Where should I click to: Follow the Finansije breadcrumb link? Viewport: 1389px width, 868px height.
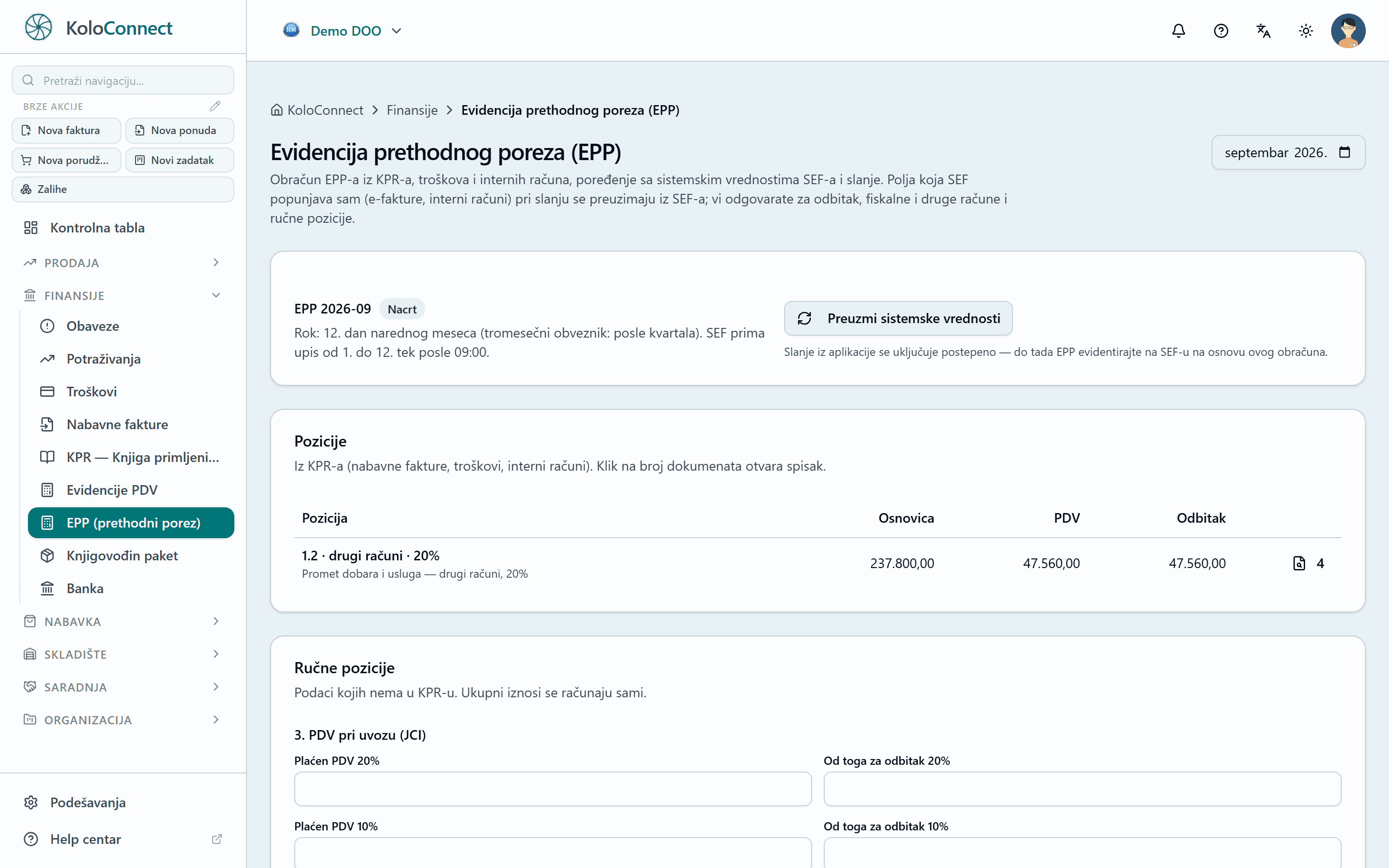click(412, 110)
